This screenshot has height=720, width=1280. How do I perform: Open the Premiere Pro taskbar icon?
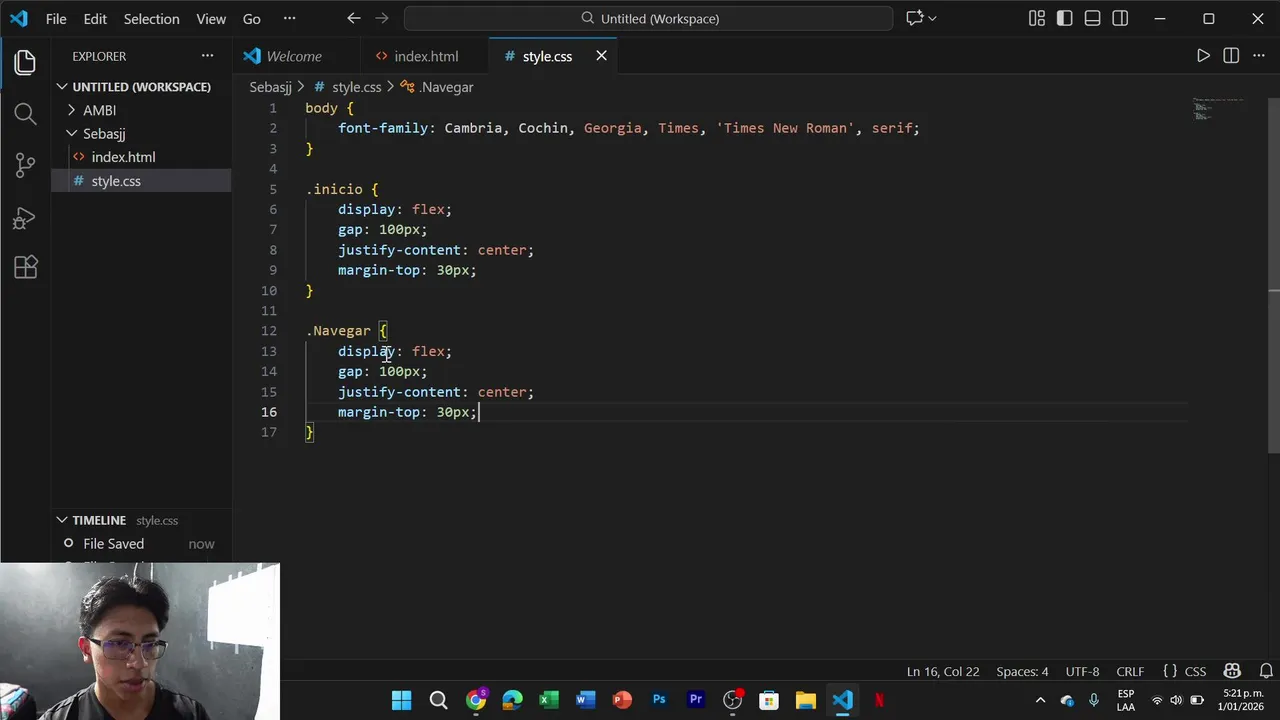696,700
